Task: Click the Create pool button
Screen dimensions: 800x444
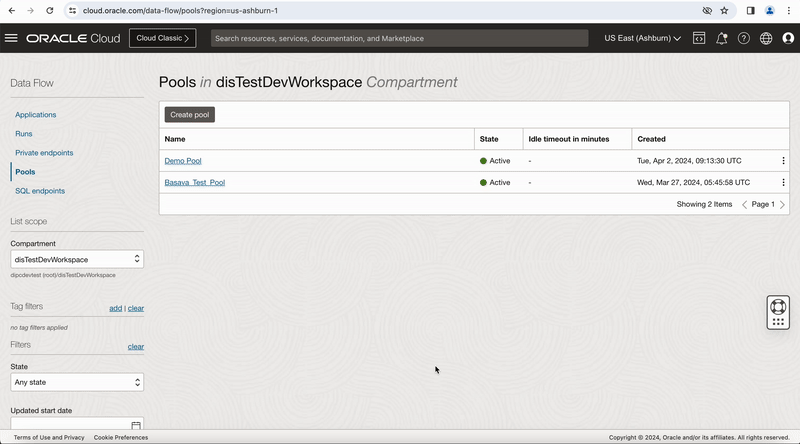Action: coord(190,115)
